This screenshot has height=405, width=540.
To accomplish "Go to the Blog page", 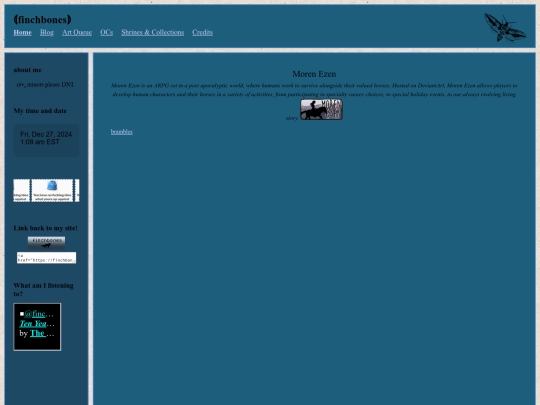I will pos(47,32).
